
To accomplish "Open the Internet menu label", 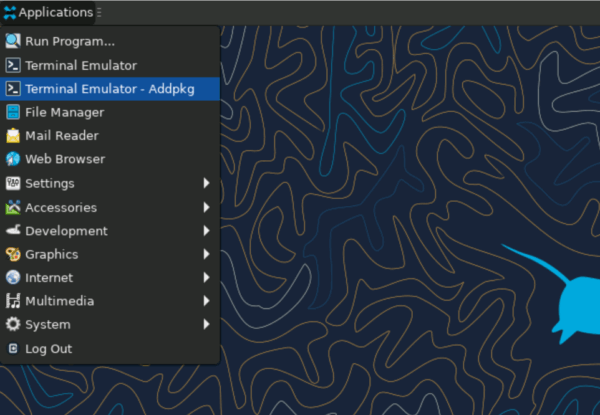I will click(49, 278).
